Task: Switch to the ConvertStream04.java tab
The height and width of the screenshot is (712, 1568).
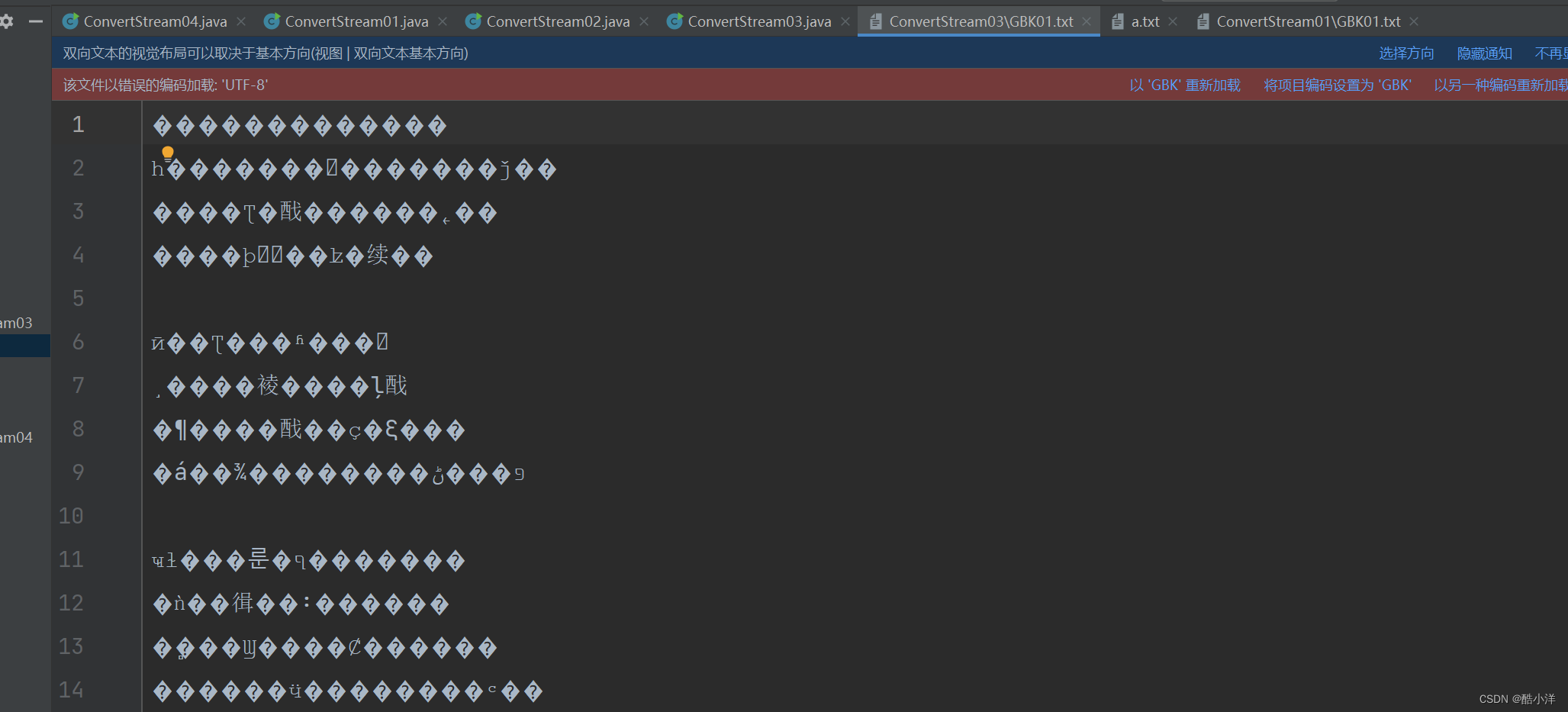Action: pyautogui.click(x=156, y=21)
